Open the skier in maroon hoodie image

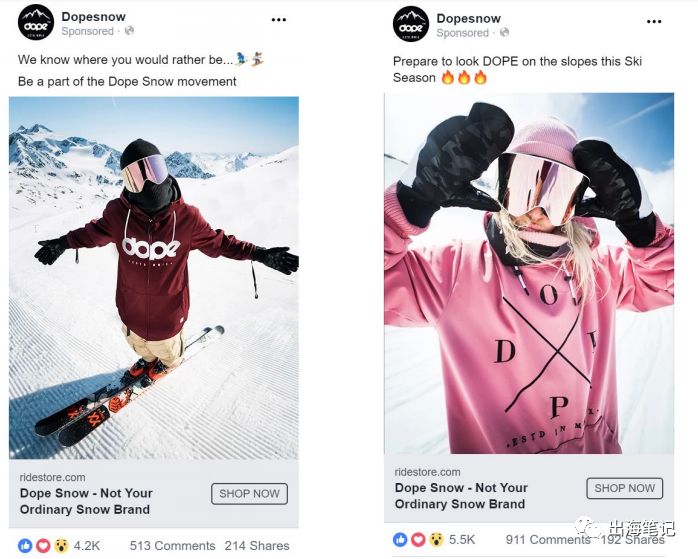point(154,278)
